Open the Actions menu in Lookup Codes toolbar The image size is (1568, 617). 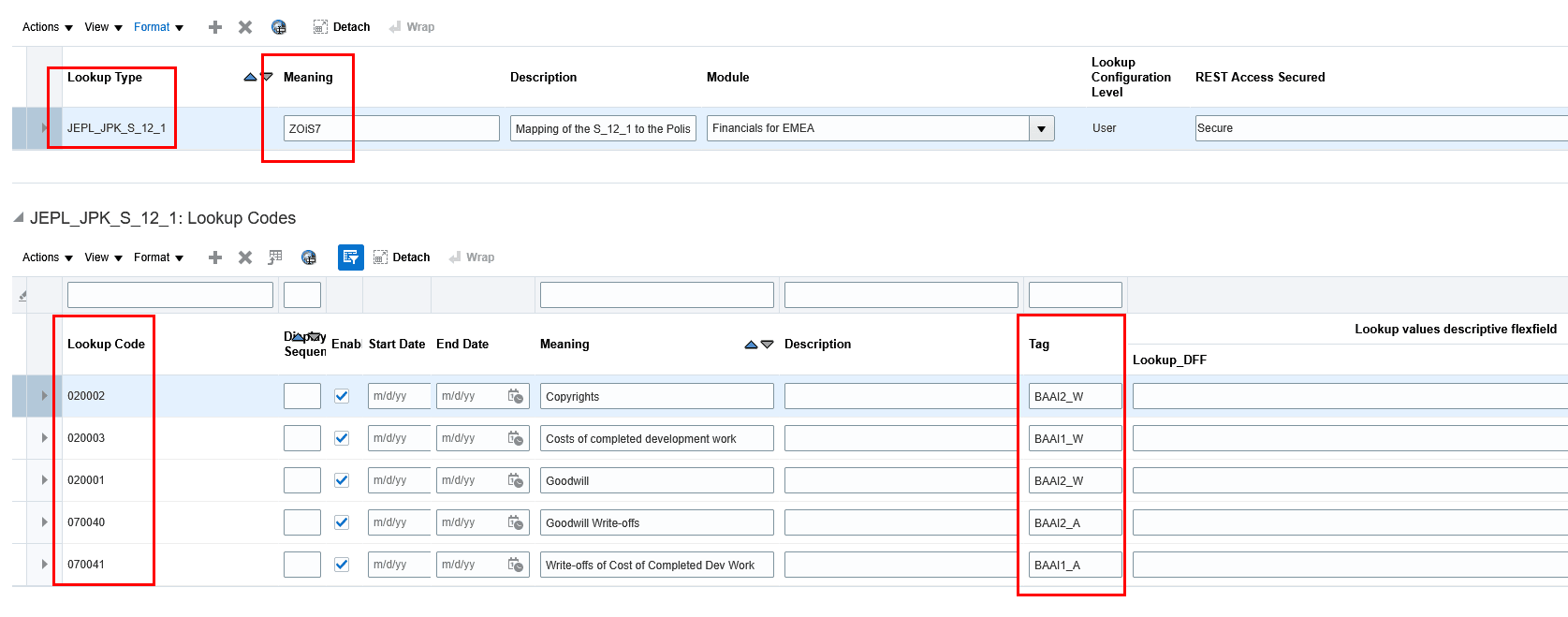tap(47, 257)
